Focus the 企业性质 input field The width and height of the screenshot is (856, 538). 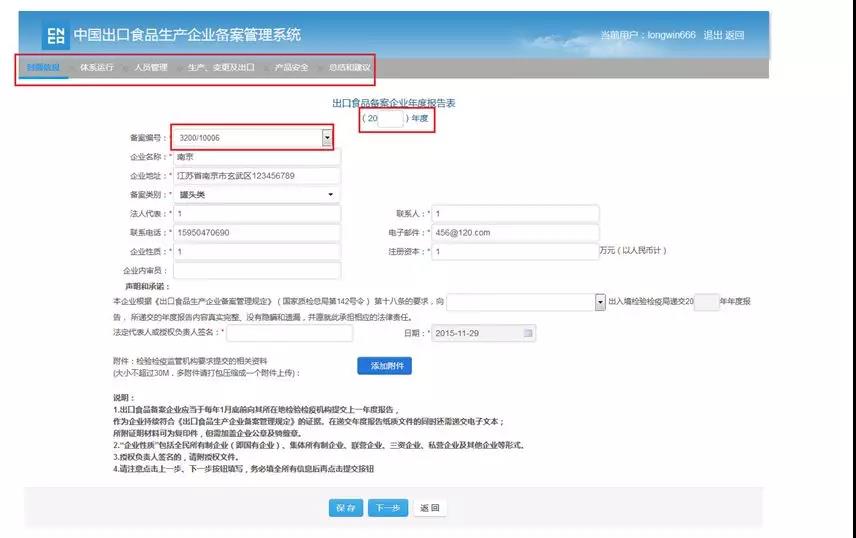(257, 251)
